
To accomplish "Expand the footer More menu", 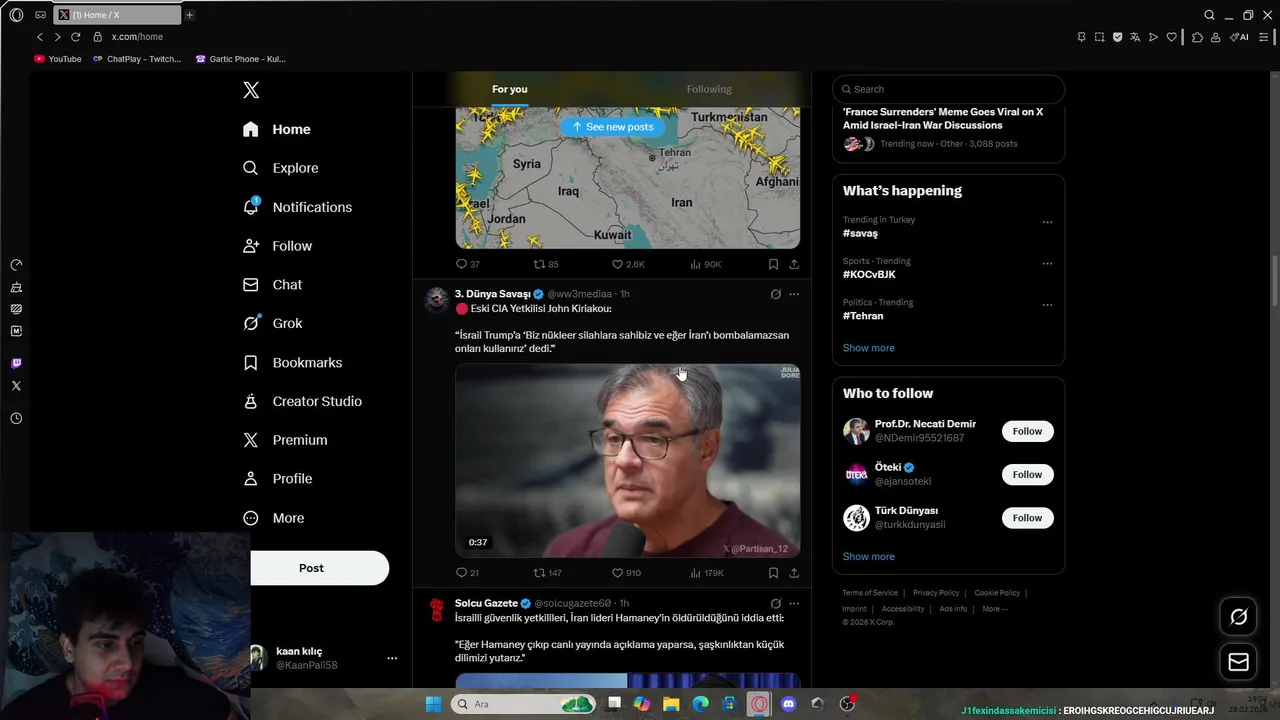I will coord(995,609).
